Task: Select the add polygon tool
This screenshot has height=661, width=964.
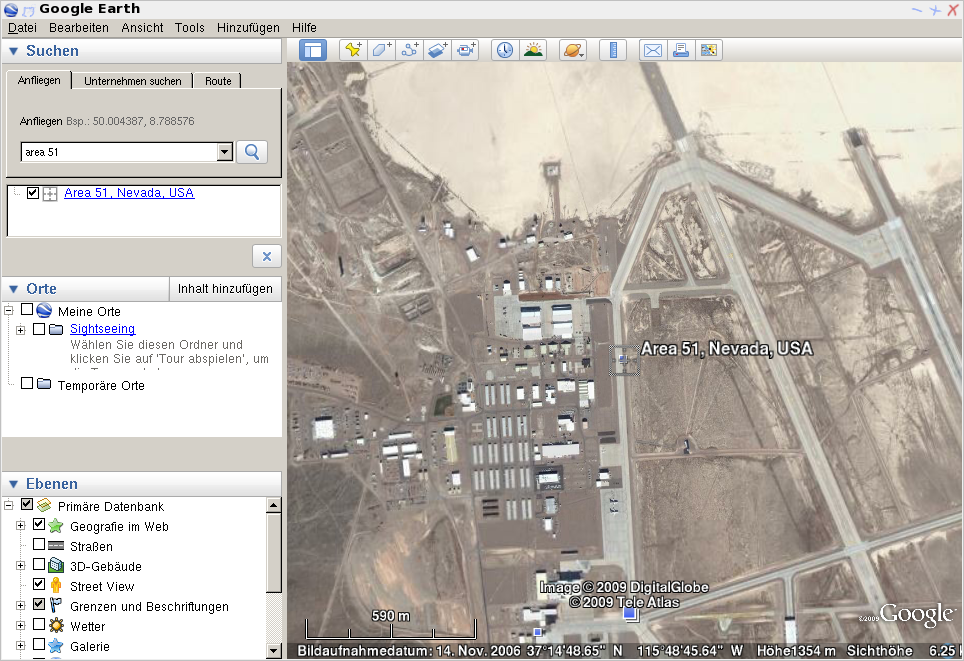Action: [382, 50]
